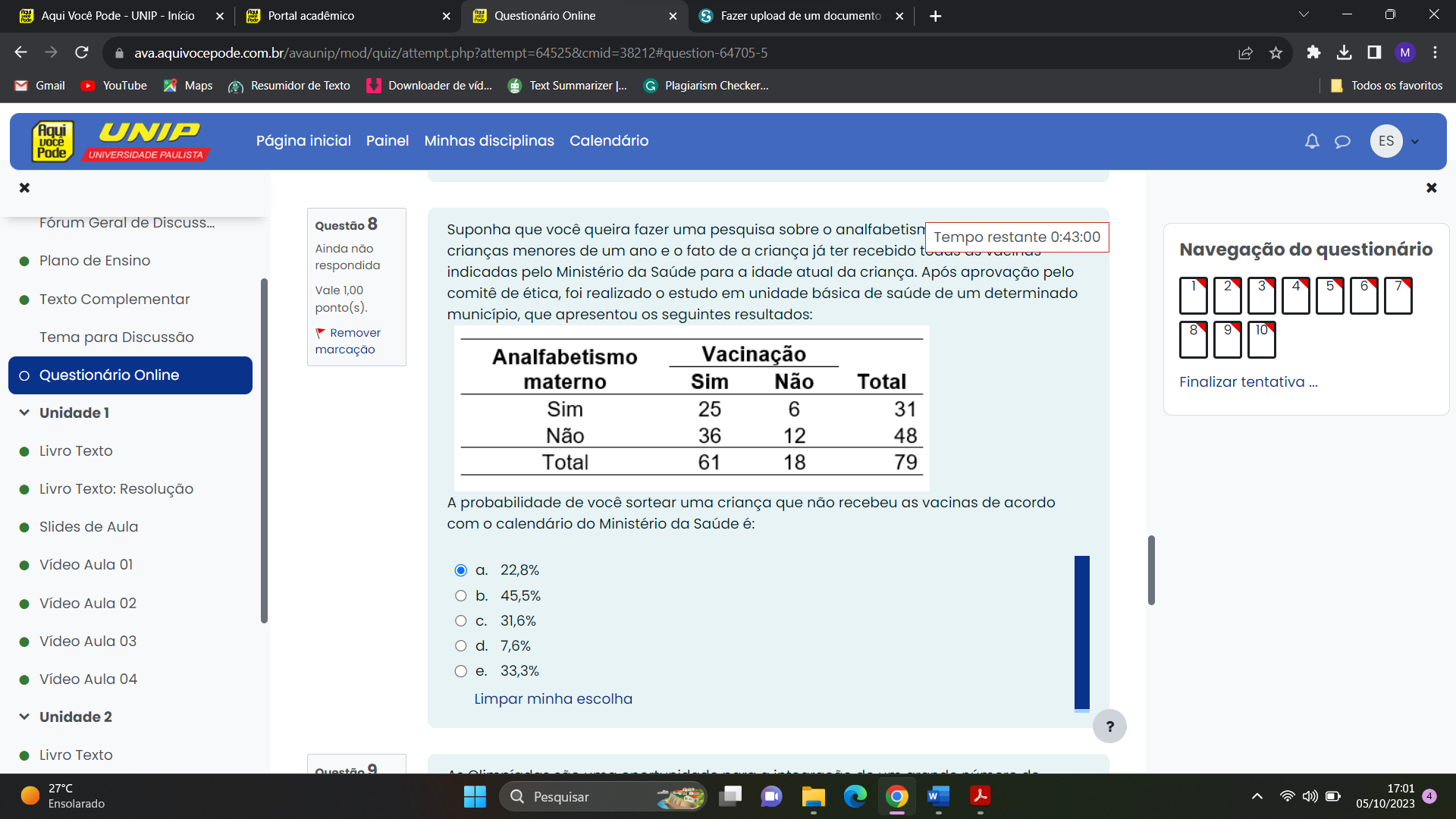Open browser downloads icon
Viewport: 1456px width, 819px height.
pyautogui.click(x=1344, y=52)
